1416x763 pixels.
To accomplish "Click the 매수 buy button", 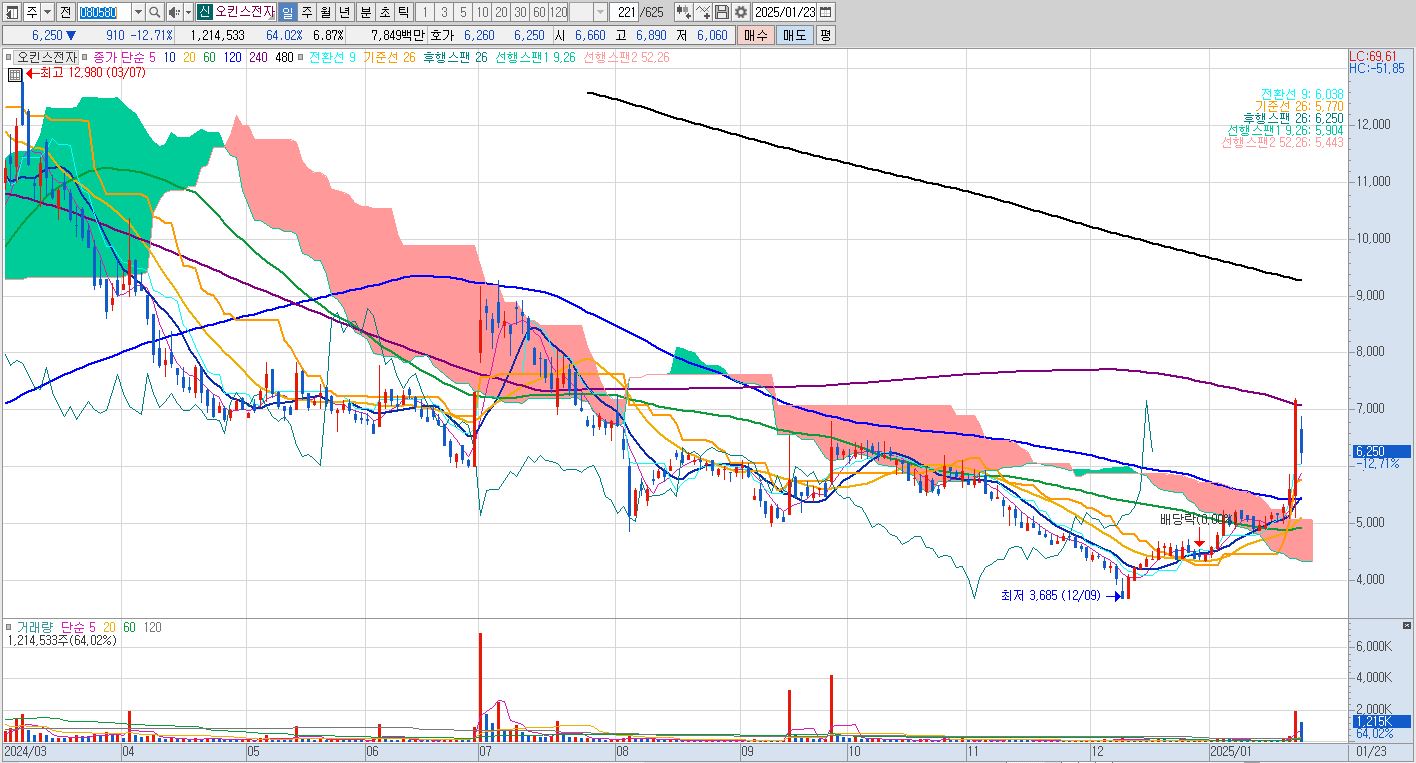I will click(x=755, y=35).
